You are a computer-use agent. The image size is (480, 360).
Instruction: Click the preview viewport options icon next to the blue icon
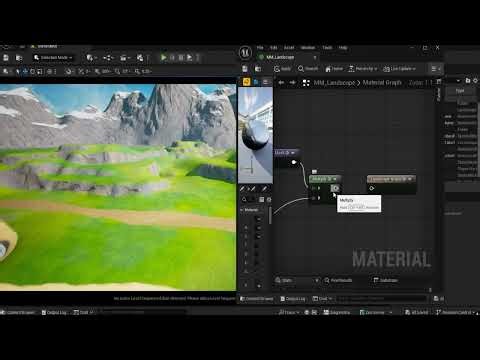click(265, 82)
